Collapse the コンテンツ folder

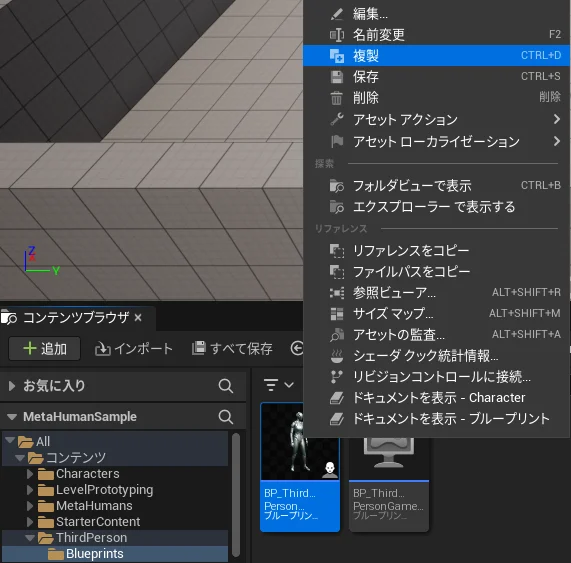20,457
